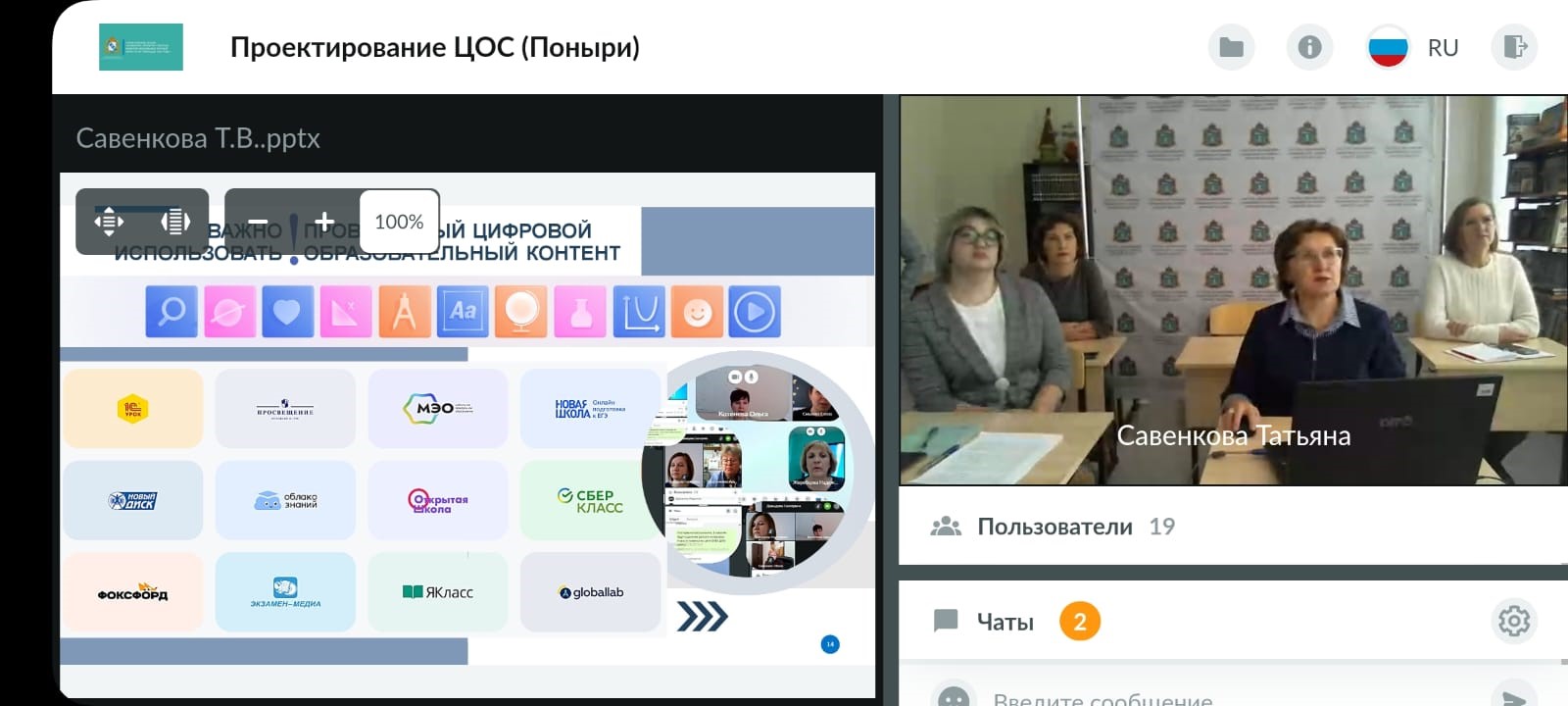Click the Новая школа logo tile
This screenshot has height=706, width=1568.
(590, 408)
